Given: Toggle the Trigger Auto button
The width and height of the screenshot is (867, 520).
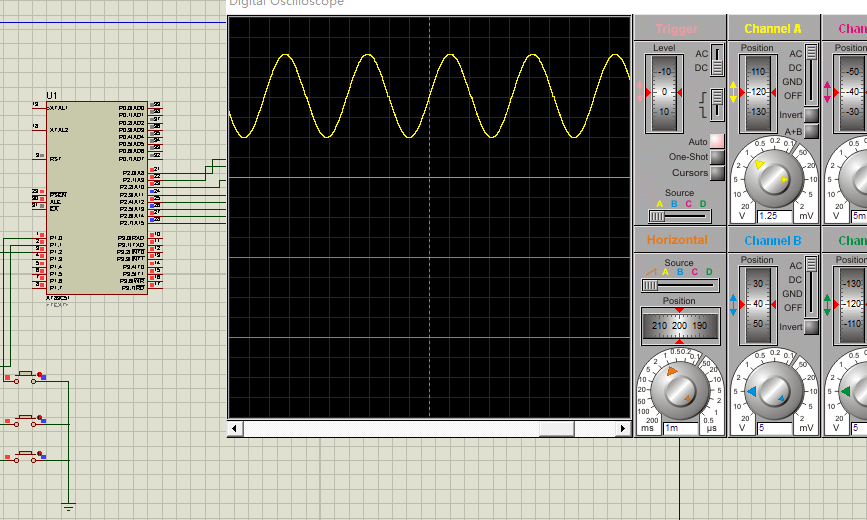Looking at the screenshot, I should pyautogui.click(x=717, y=141).
